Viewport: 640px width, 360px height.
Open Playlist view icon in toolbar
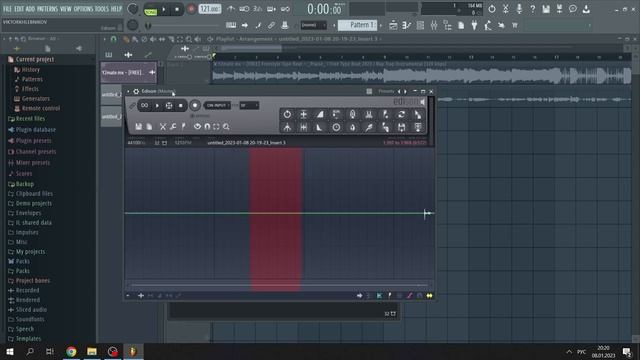click(393, 25)
